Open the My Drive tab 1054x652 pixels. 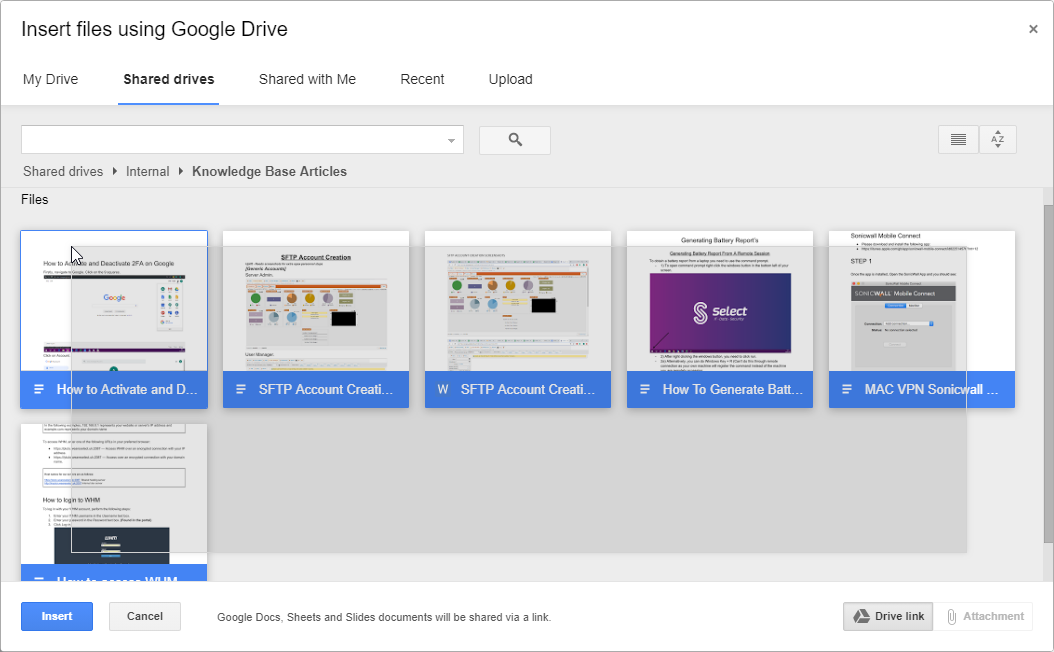(x=50, y=79)
